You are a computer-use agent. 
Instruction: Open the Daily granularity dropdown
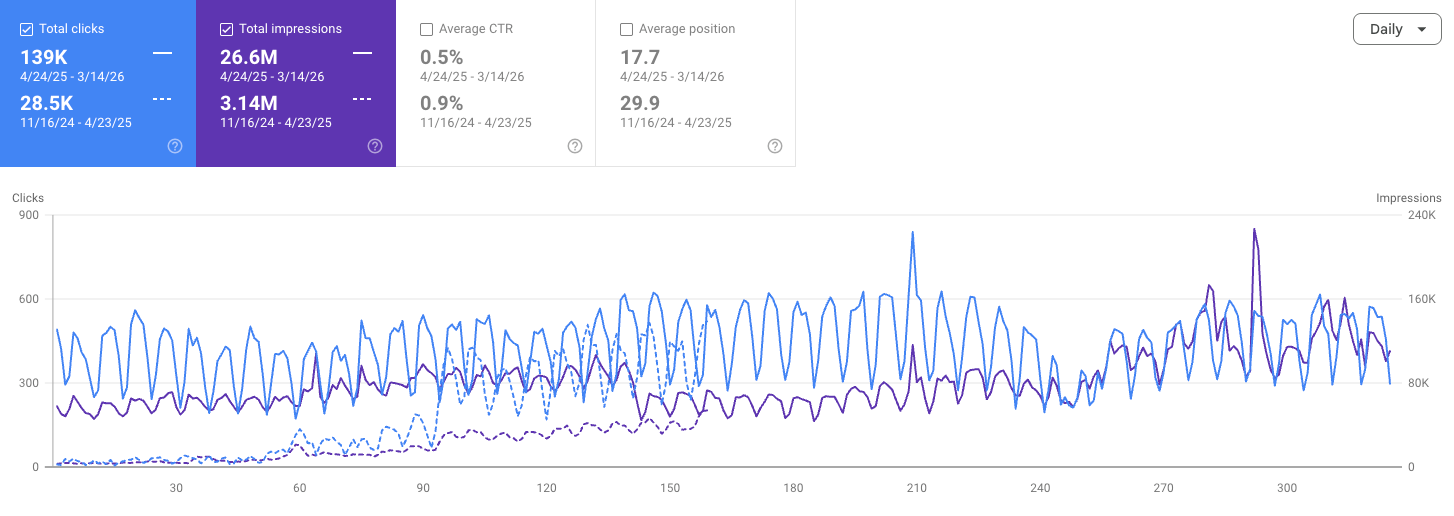coord(1397,29)
